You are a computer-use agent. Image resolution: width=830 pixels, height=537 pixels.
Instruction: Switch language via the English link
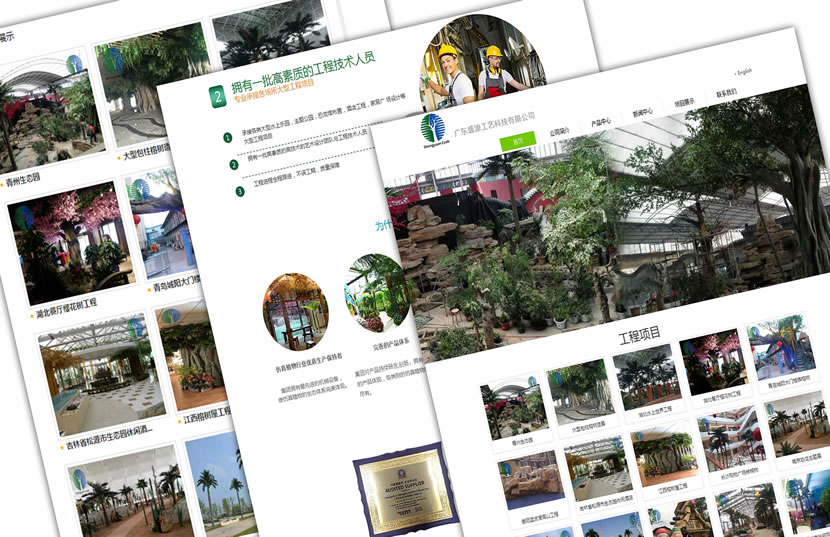(x=744, y=71)
